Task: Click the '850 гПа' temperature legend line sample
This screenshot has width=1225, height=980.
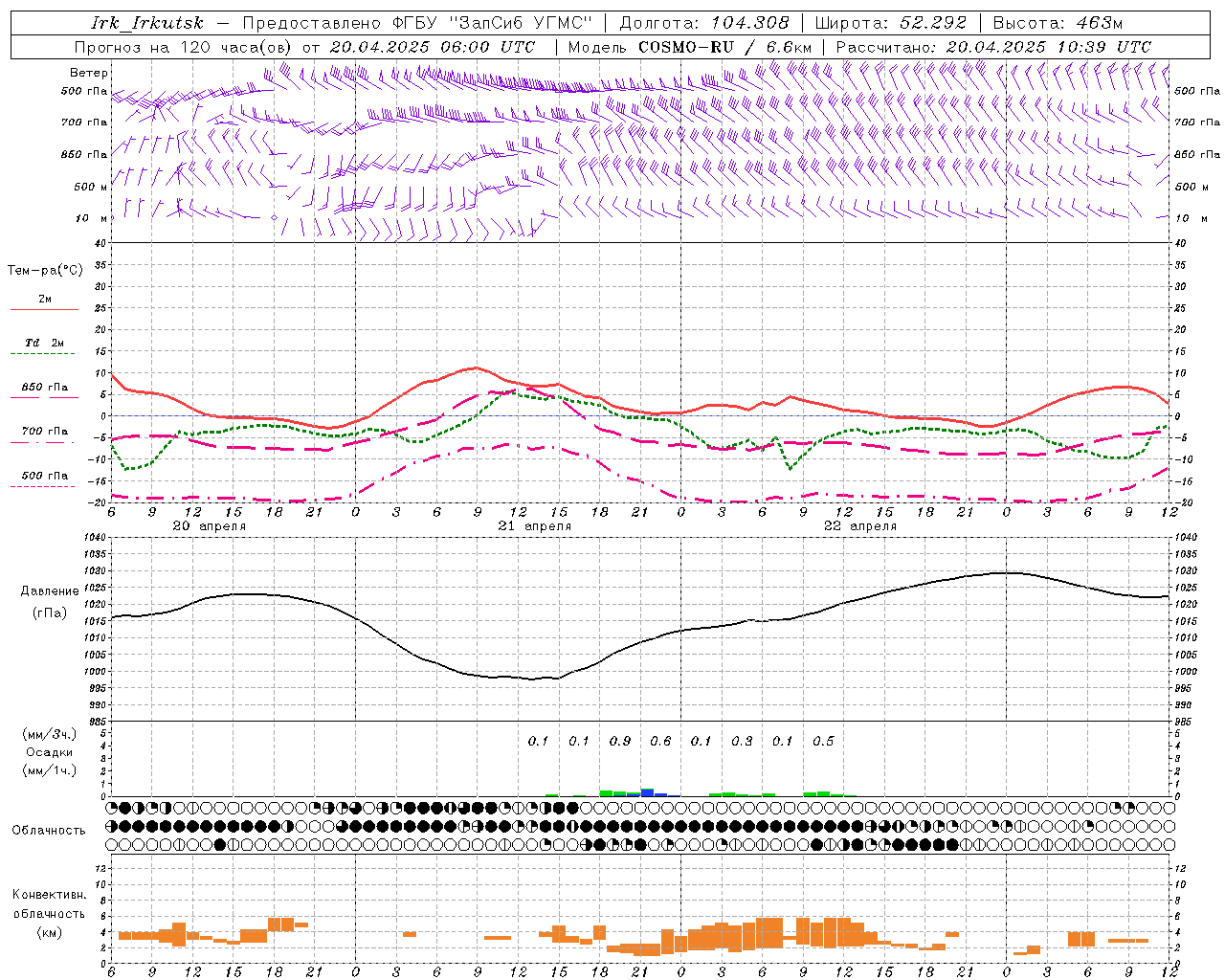Action: click(x=42, y=397)
